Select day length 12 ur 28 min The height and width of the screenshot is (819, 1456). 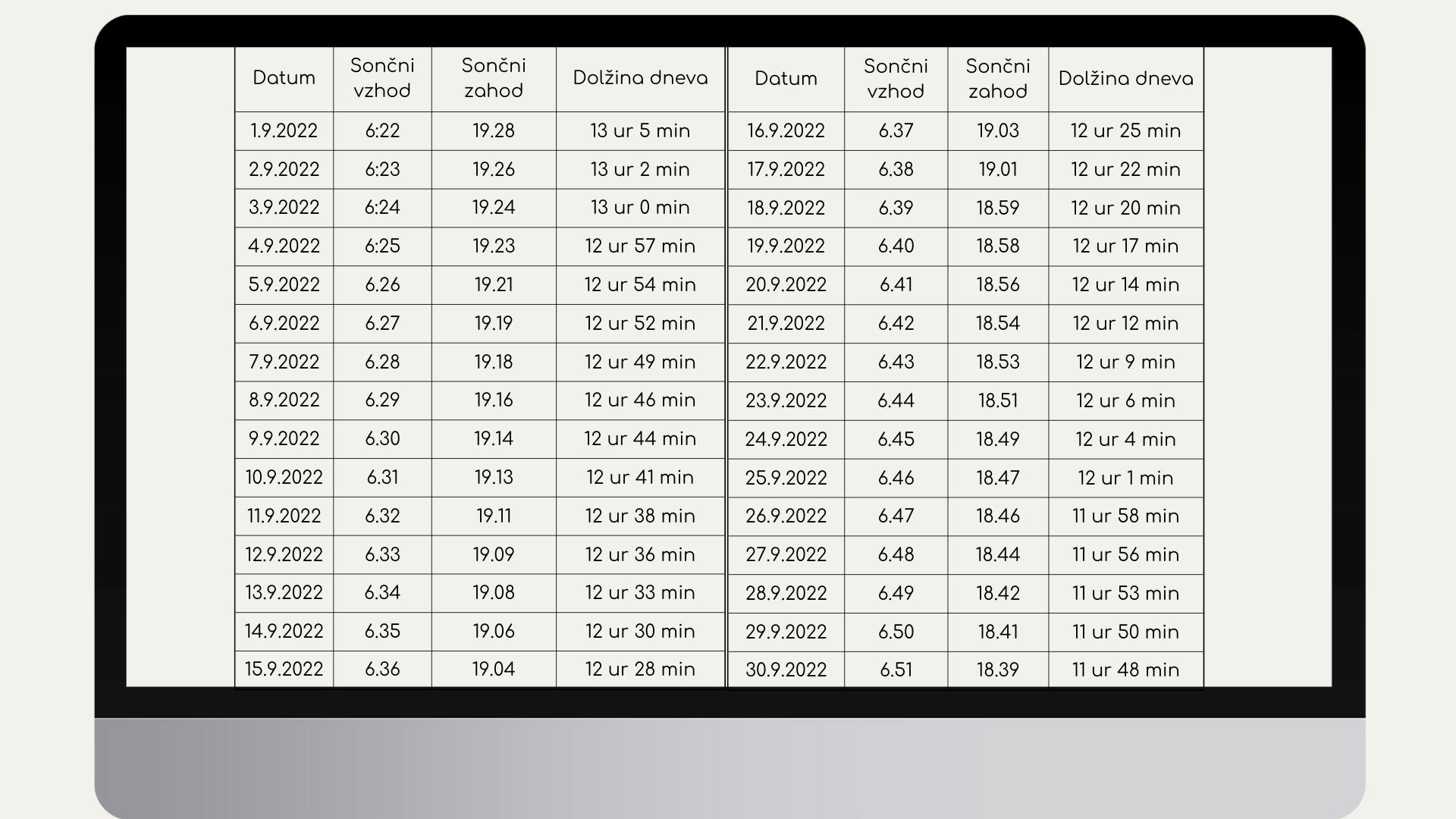coord(640,670)
